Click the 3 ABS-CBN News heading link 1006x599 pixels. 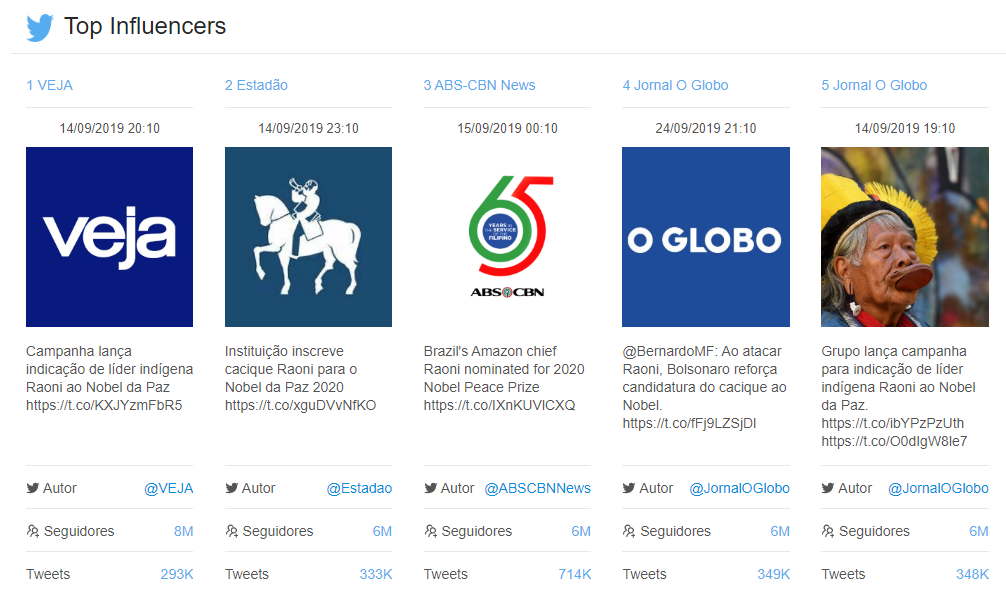[479, 85]
